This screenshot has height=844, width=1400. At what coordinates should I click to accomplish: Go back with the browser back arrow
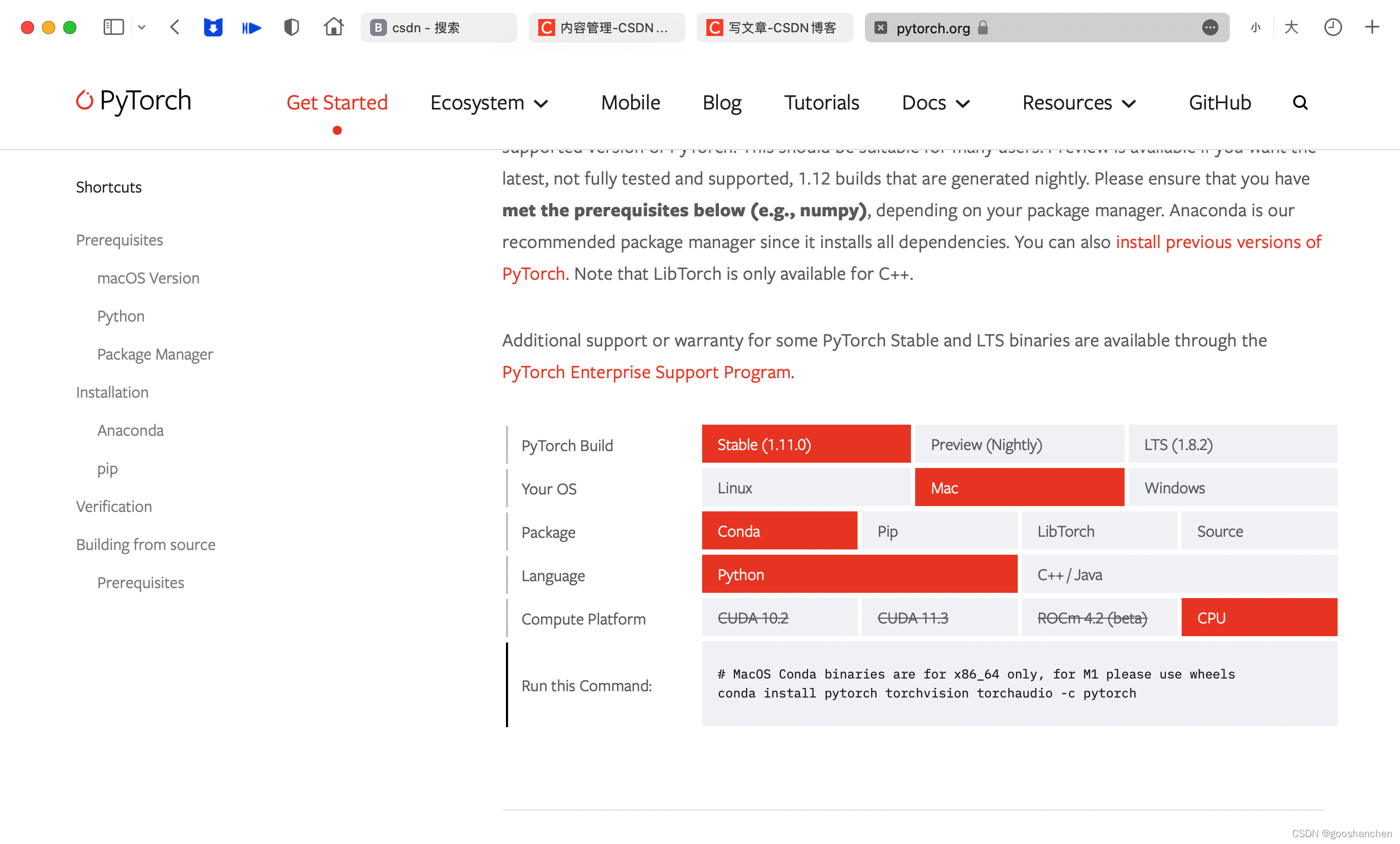pyautogui.click(x=175, y=27)
